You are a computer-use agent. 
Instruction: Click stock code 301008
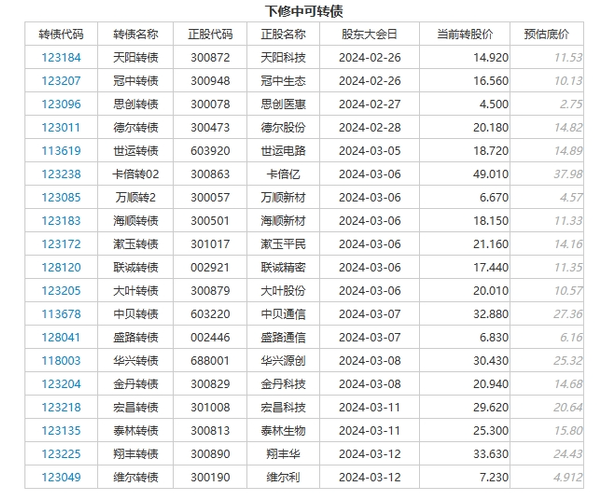[x=210, y=407]
